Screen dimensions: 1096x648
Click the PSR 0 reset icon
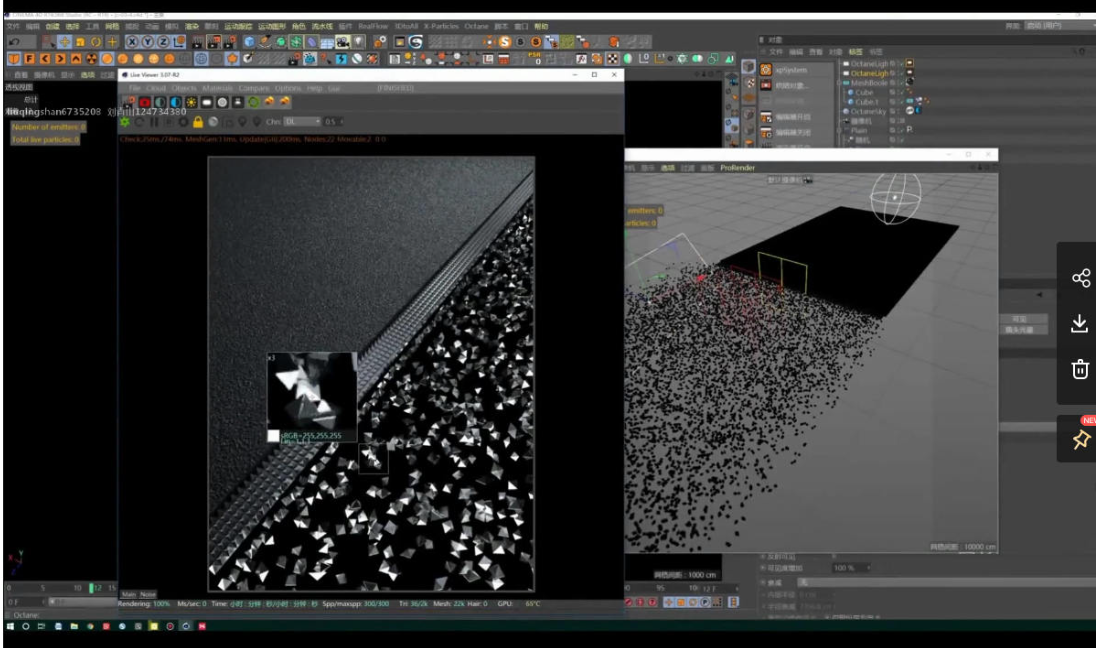535,58
